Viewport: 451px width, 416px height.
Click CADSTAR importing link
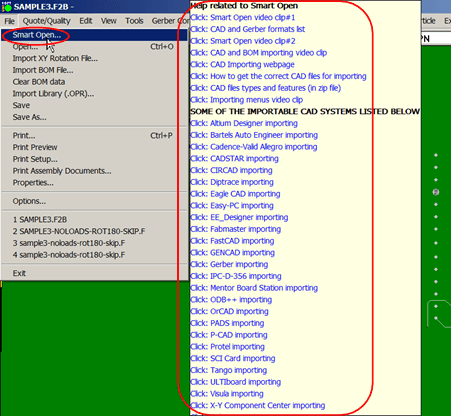click(x=234, y=159)
